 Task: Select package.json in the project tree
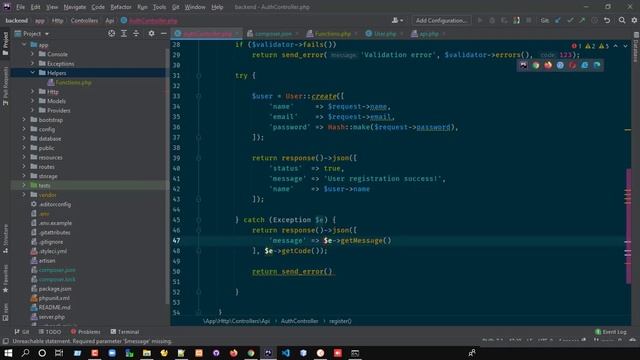point(55,289)
